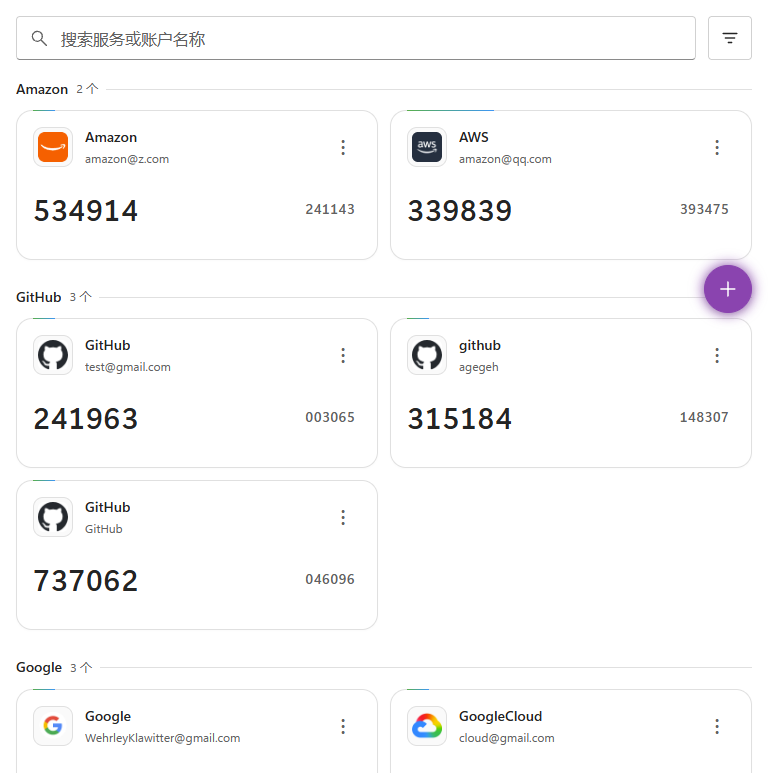Click next code 148307 on agegeh card

tap(704, 418)
